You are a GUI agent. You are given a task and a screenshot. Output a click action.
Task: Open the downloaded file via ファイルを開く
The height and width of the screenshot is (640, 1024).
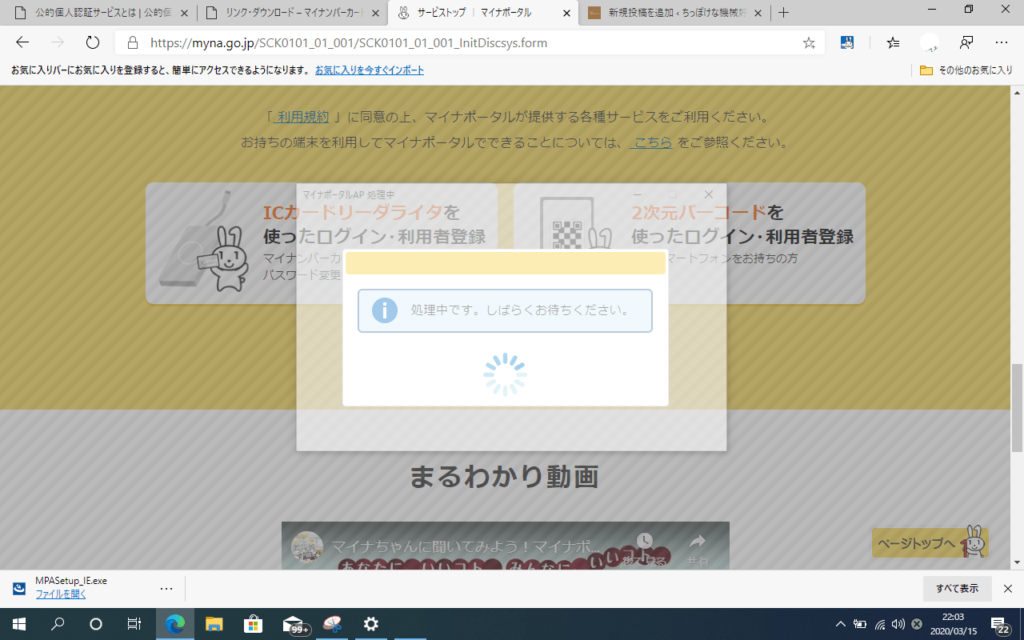[61, 594]
